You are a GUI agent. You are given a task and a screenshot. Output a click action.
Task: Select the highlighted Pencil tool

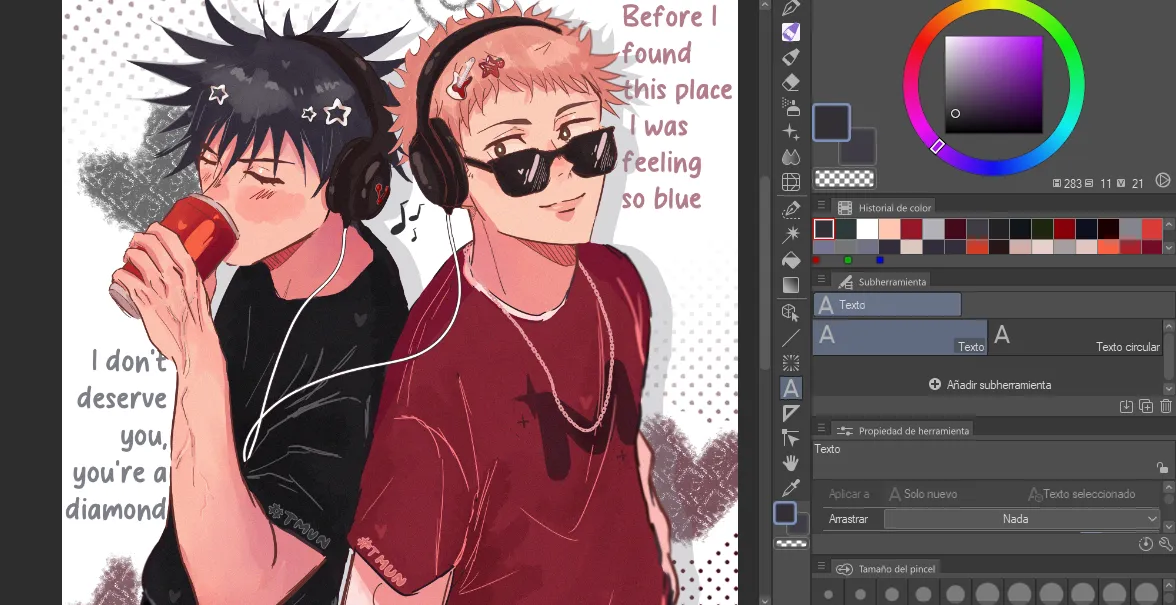tap(790, 32)
